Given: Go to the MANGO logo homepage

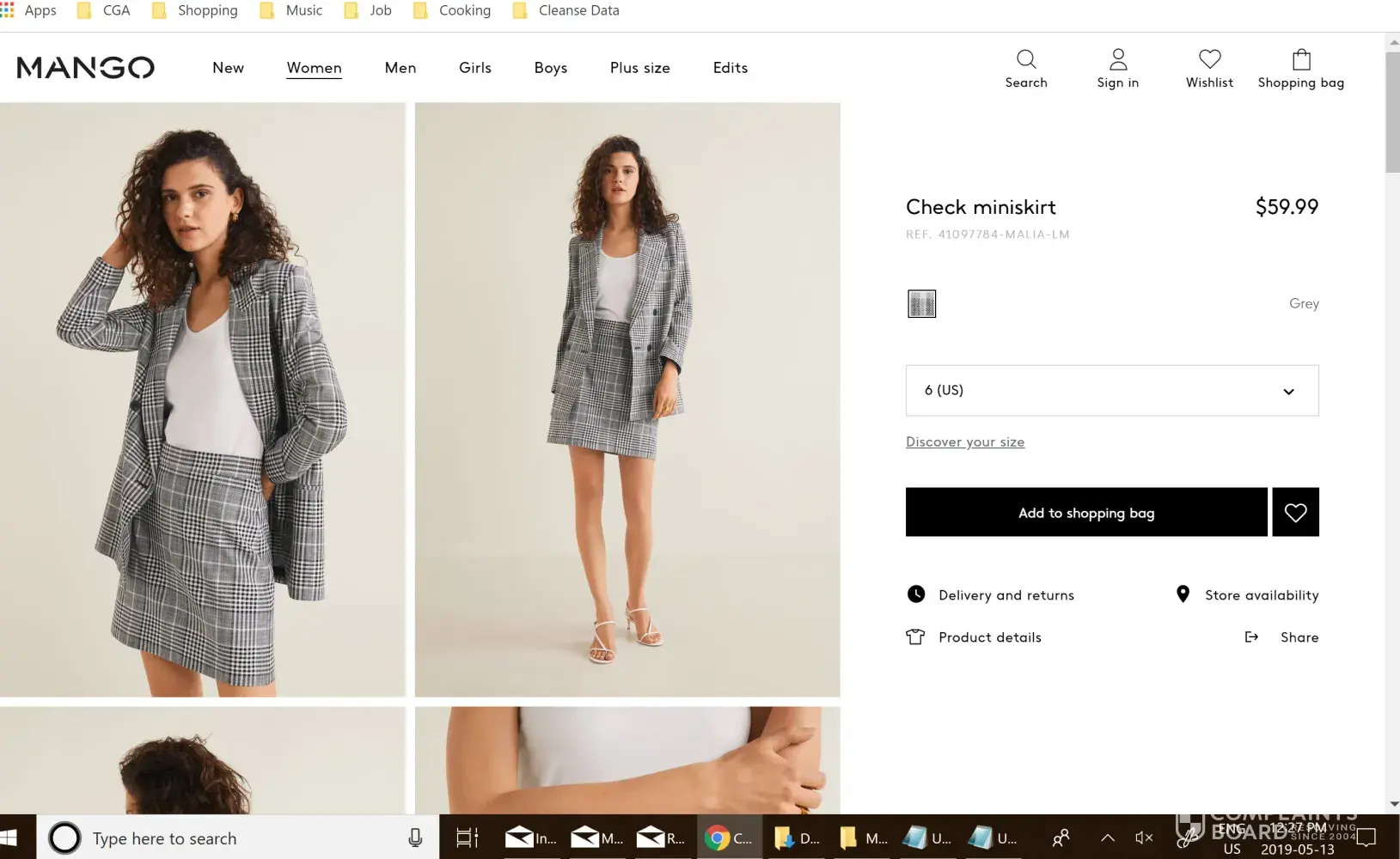Looking at the screenshot, I should 86,68.
